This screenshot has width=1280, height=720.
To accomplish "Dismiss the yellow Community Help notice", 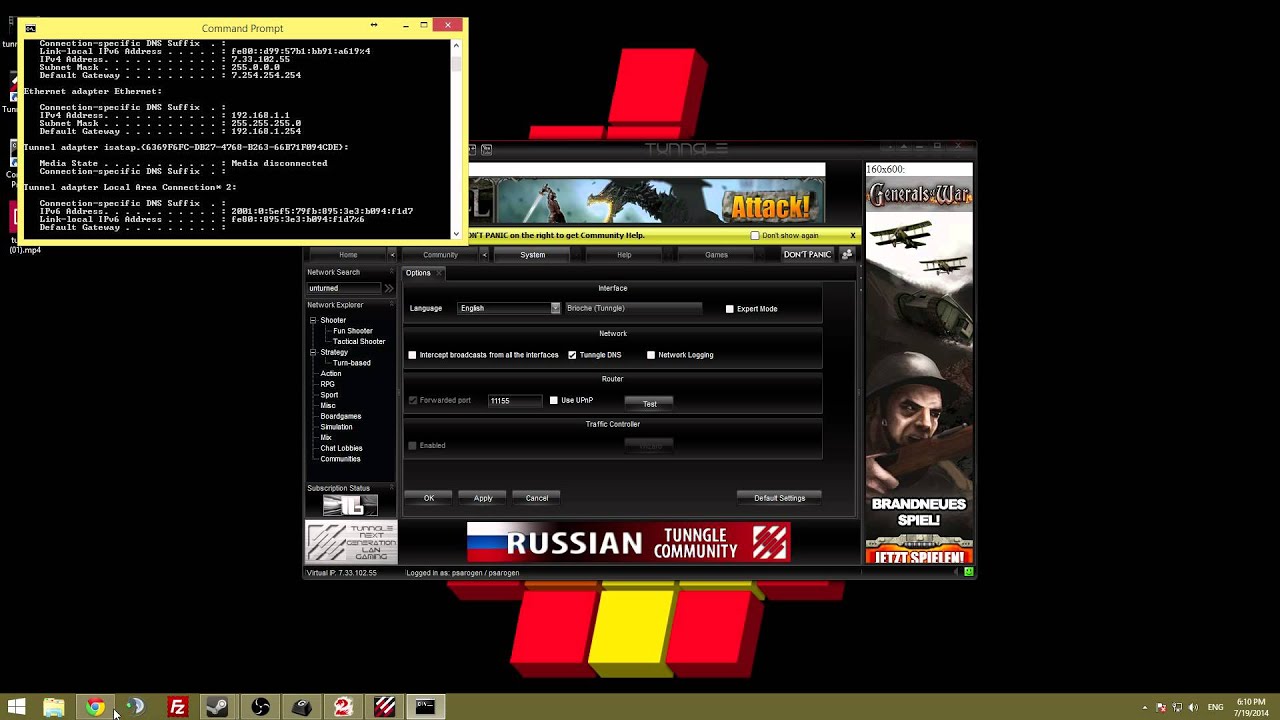I will (853, 236).
